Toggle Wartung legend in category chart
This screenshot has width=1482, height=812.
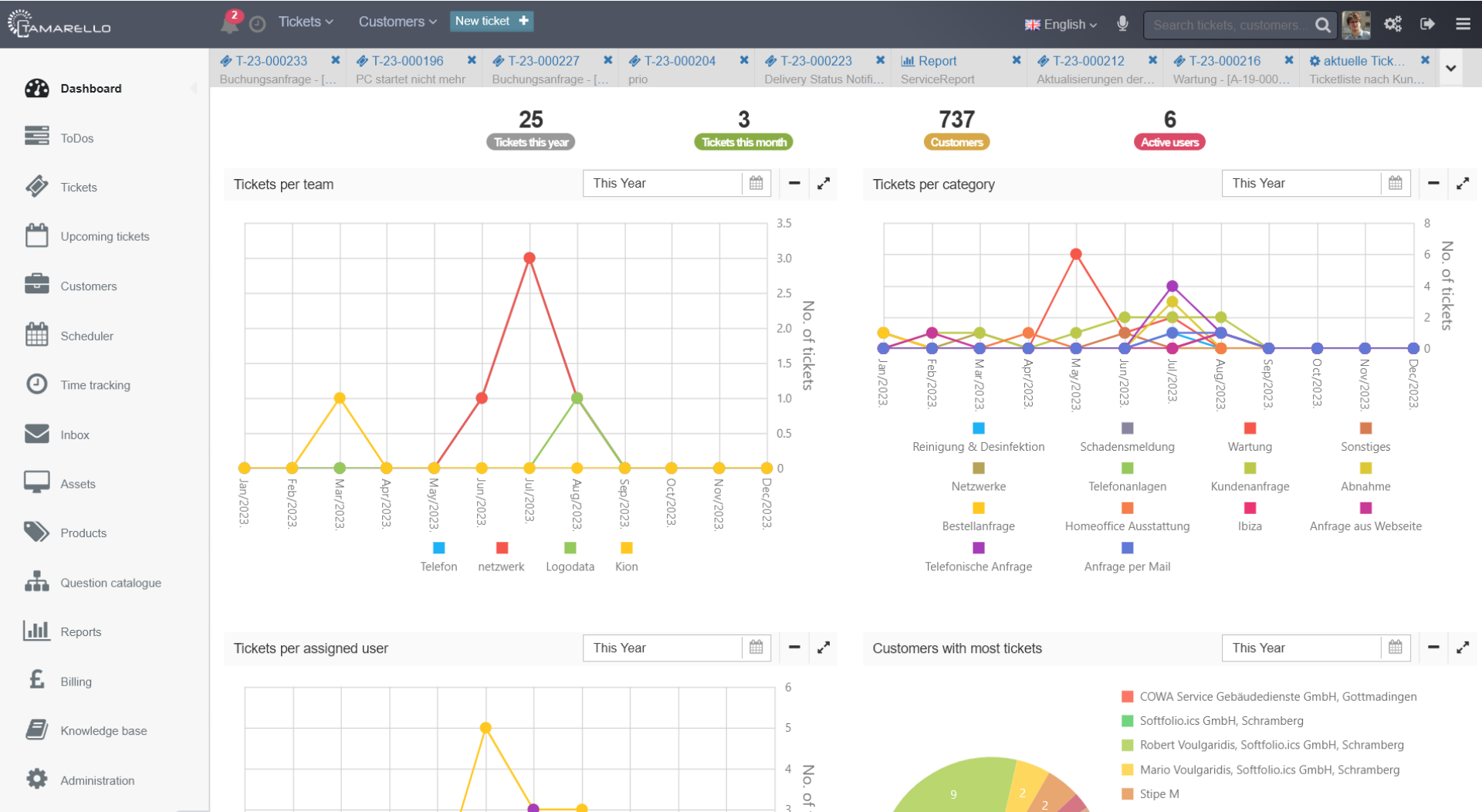coord(1250,438)
